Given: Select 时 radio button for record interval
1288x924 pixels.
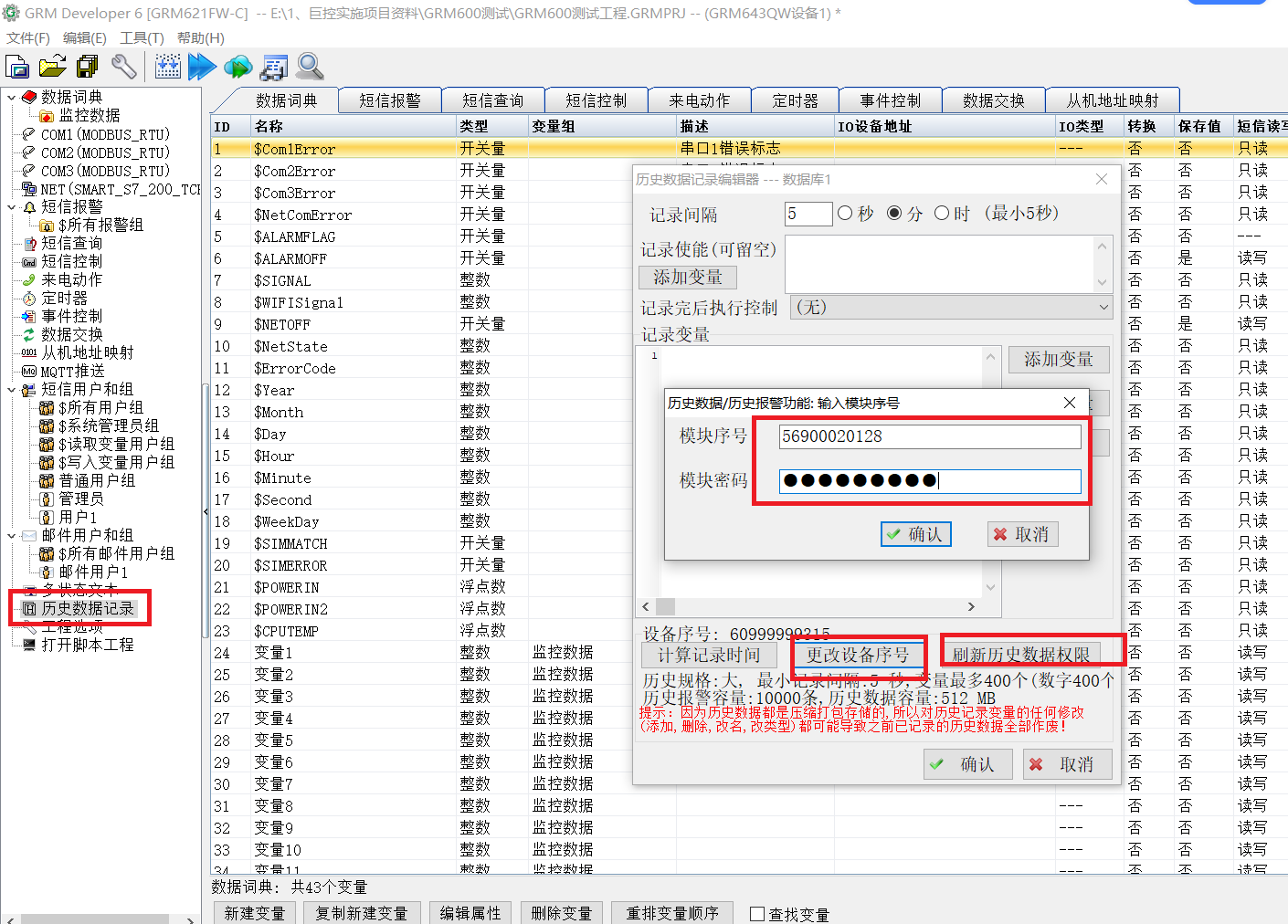Looking at the screenshot, I should 942,213.
